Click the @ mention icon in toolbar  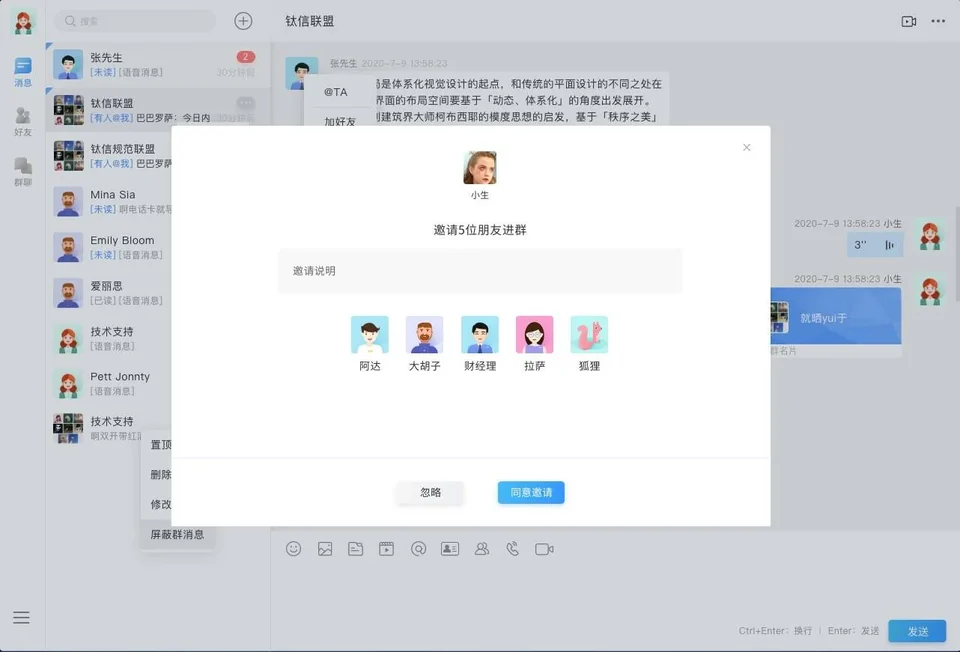(x=418, y=549)
